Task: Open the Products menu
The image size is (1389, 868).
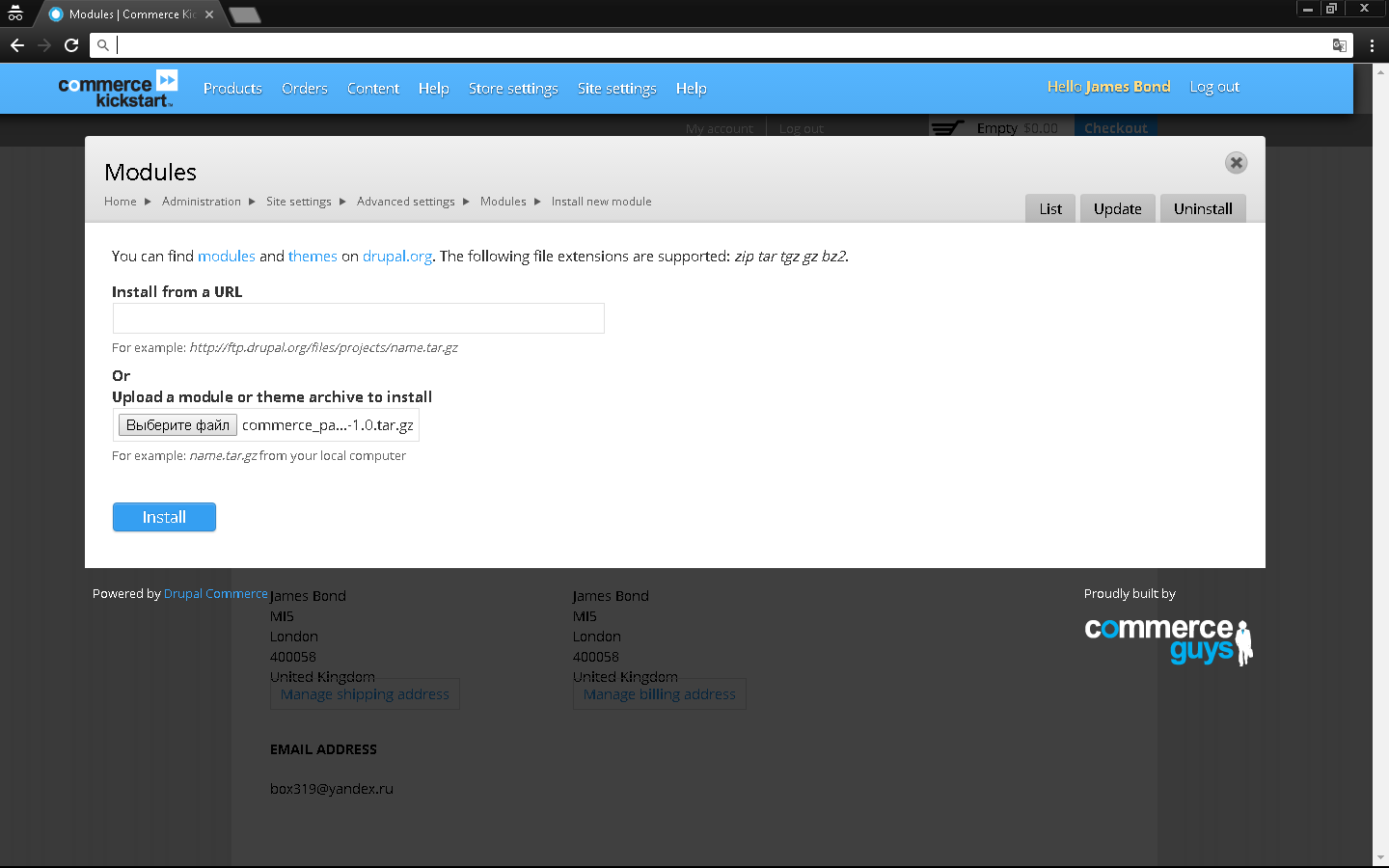Action: coord(232,89)
